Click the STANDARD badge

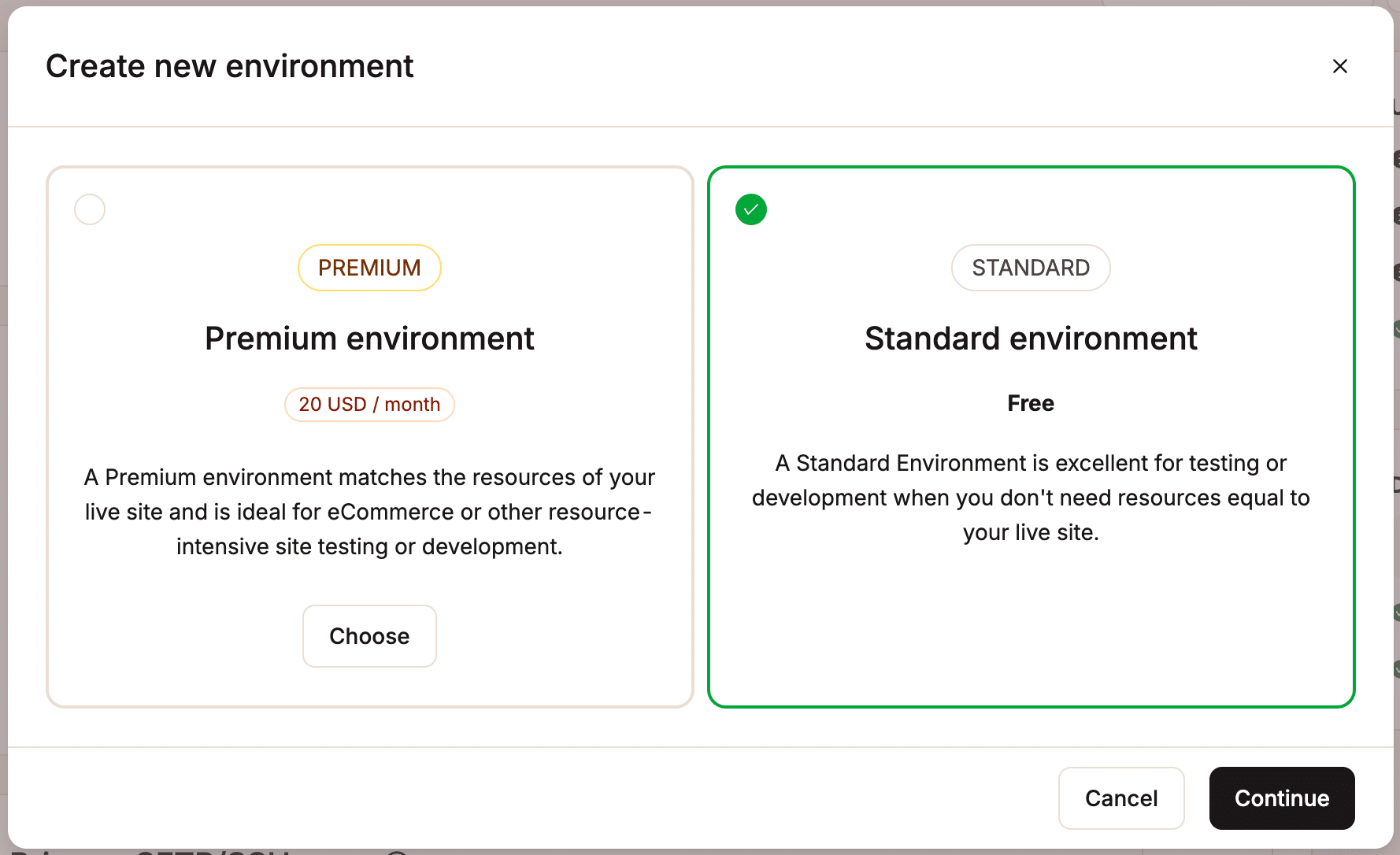point(1030,268)
